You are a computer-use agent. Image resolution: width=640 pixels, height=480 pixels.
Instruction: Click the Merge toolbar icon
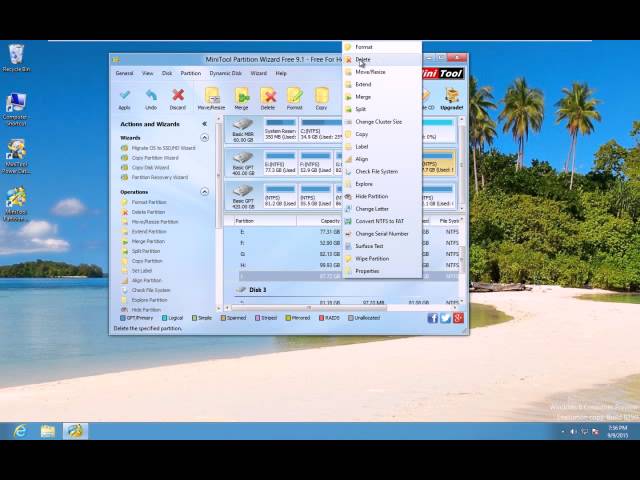tap(241, 99)
